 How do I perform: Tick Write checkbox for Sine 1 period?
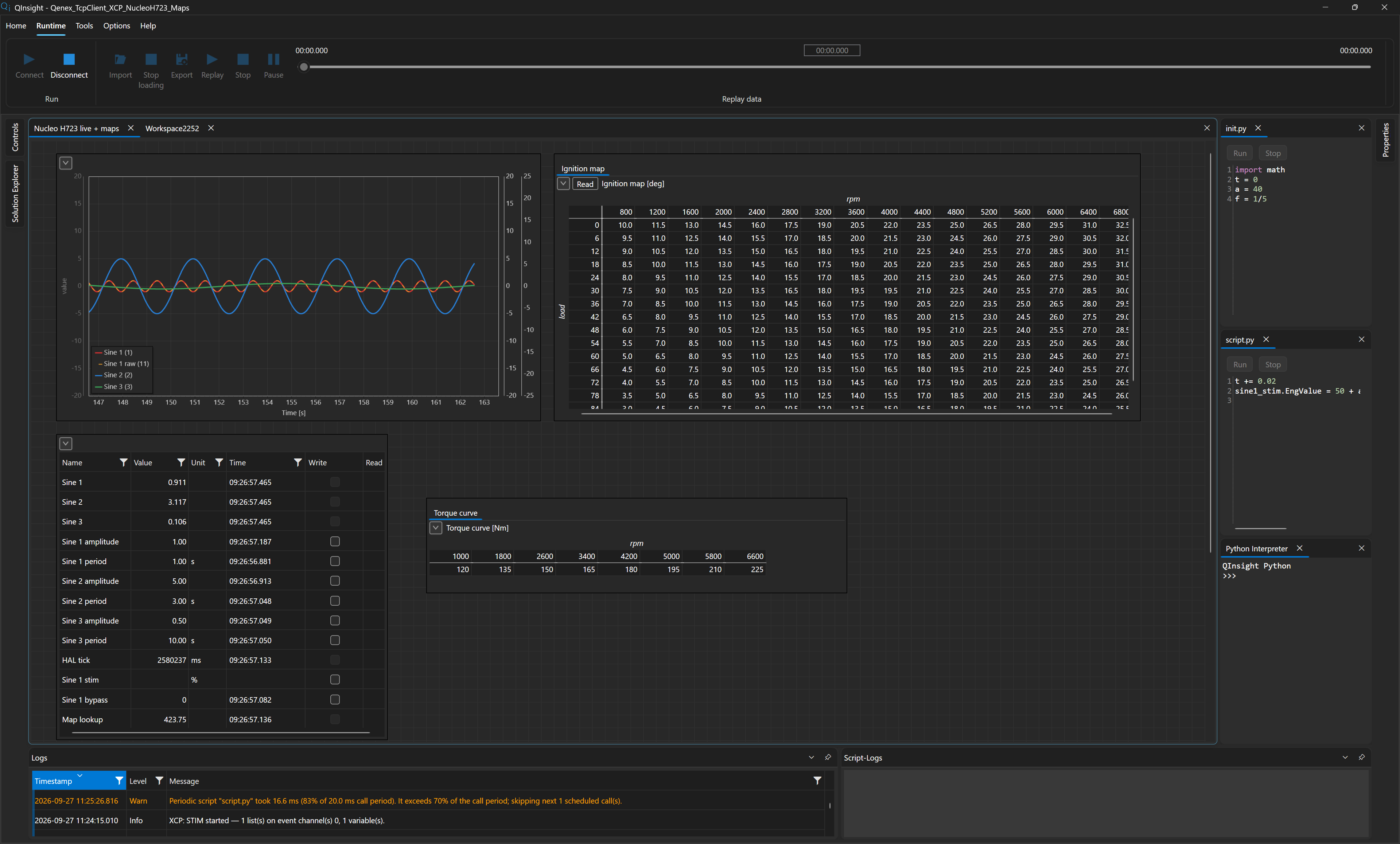pos(335,561)
